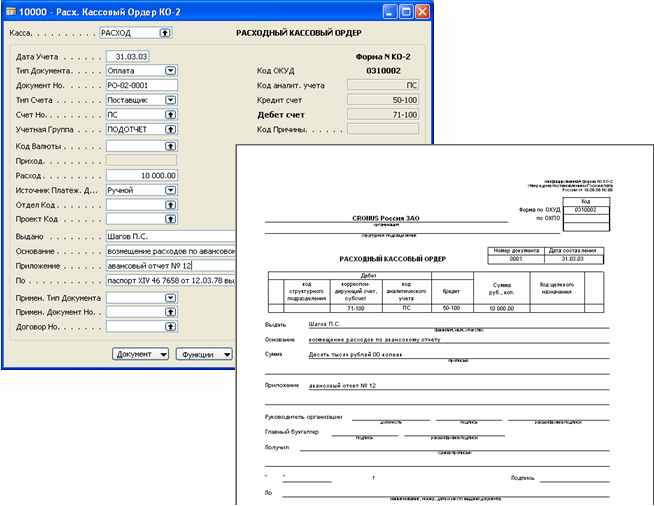The height and width of the screenshot is (506, 655).
Task: Open lookup arrow for Проект Код field
Action: [170, 219]
